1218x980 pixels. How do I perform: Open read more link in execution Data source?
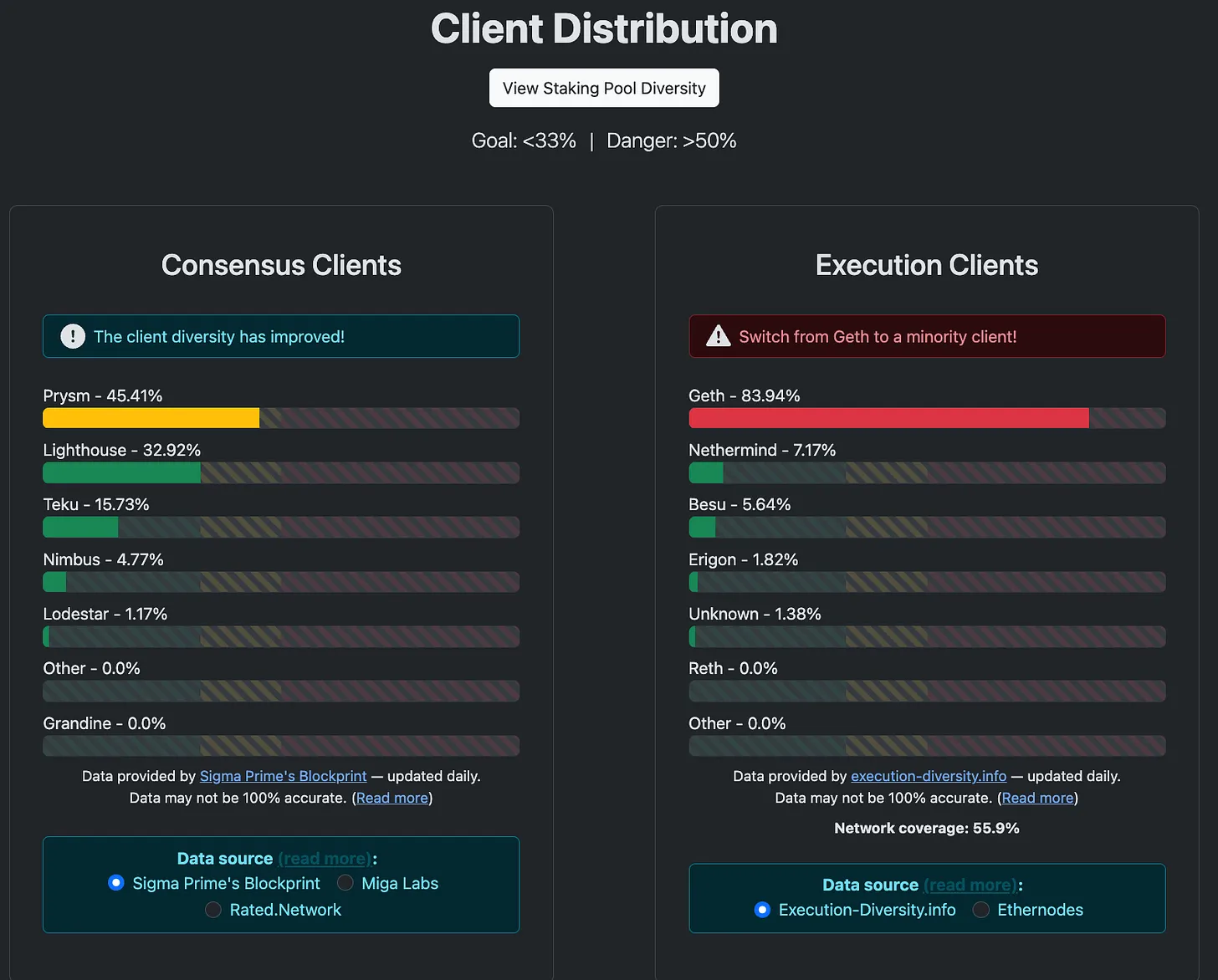pos(970,885)
